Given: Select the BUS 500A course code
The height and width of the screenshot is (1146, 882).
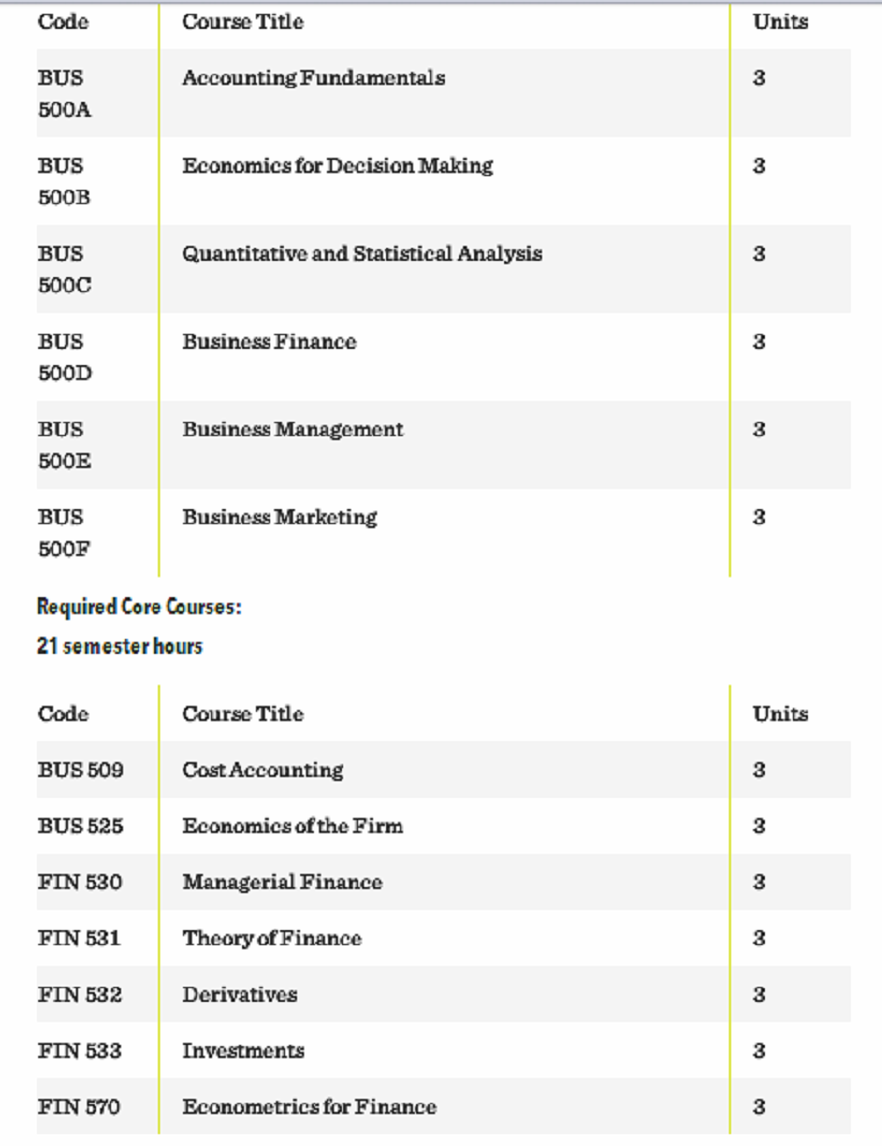Looking at the screenshot, I should point(64,93).
